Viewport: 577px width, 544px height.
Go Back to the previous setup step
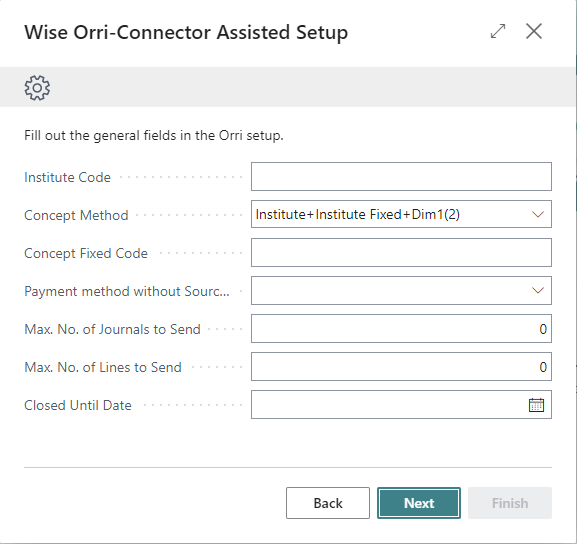(328, 503)
